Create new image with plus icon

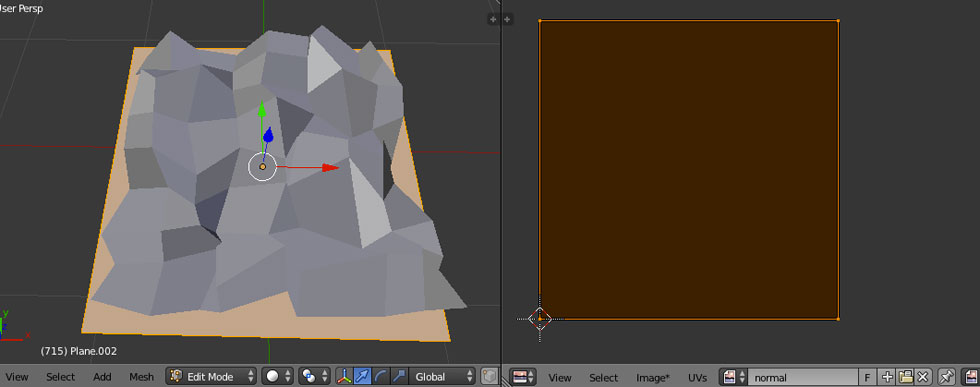coord(887,377)
